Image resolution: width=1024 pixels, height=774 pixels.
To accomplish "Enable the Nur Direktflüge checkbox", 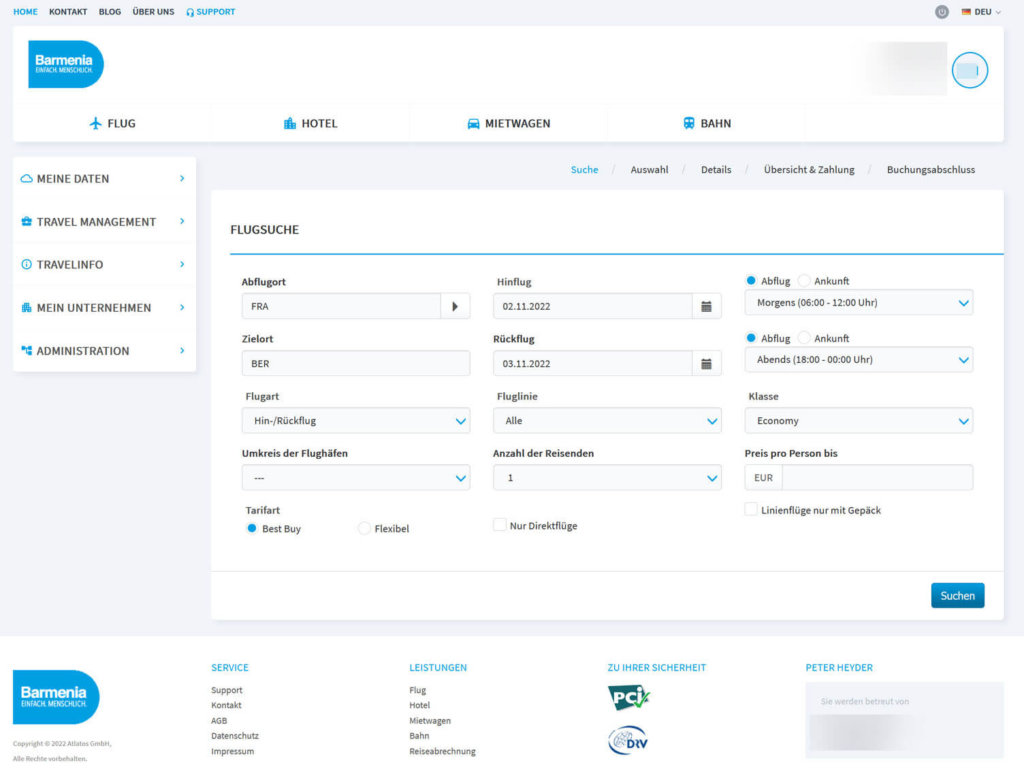I will pos(500,525).
